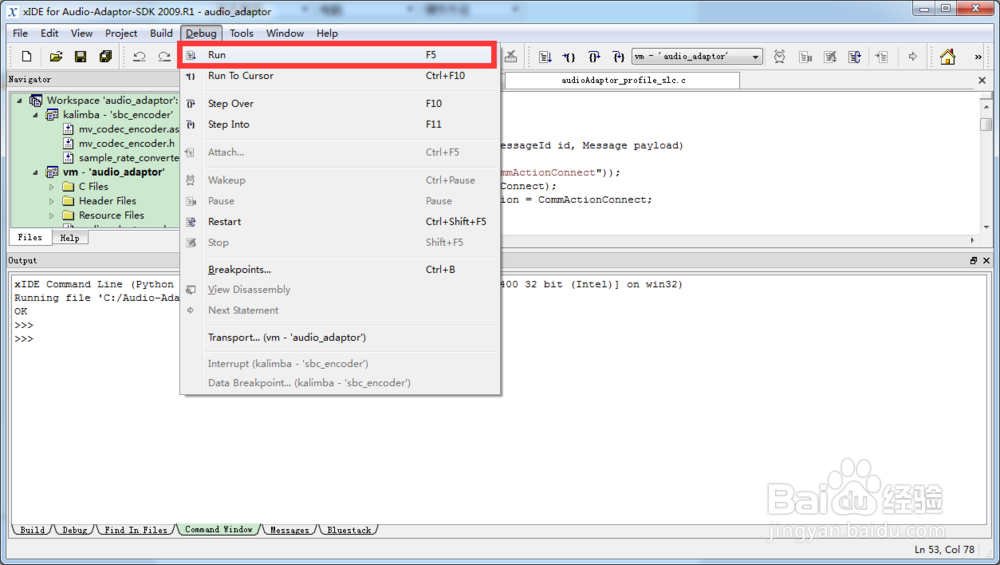The width and height of the screenshot is (1000, 565).
Task: Choose Restart from the Debug menu
Action: pyautogui.click(x=340, y=222)
